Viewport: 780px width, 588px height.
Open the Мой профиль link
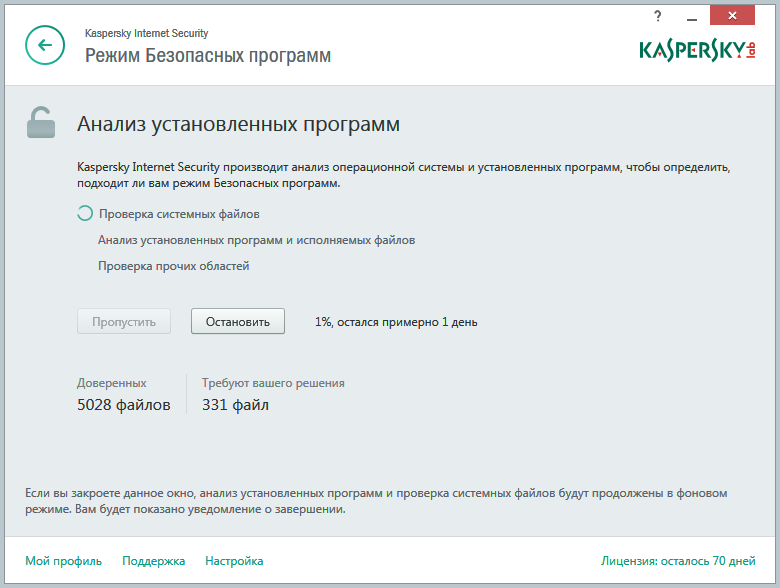[x=64, y=561]
